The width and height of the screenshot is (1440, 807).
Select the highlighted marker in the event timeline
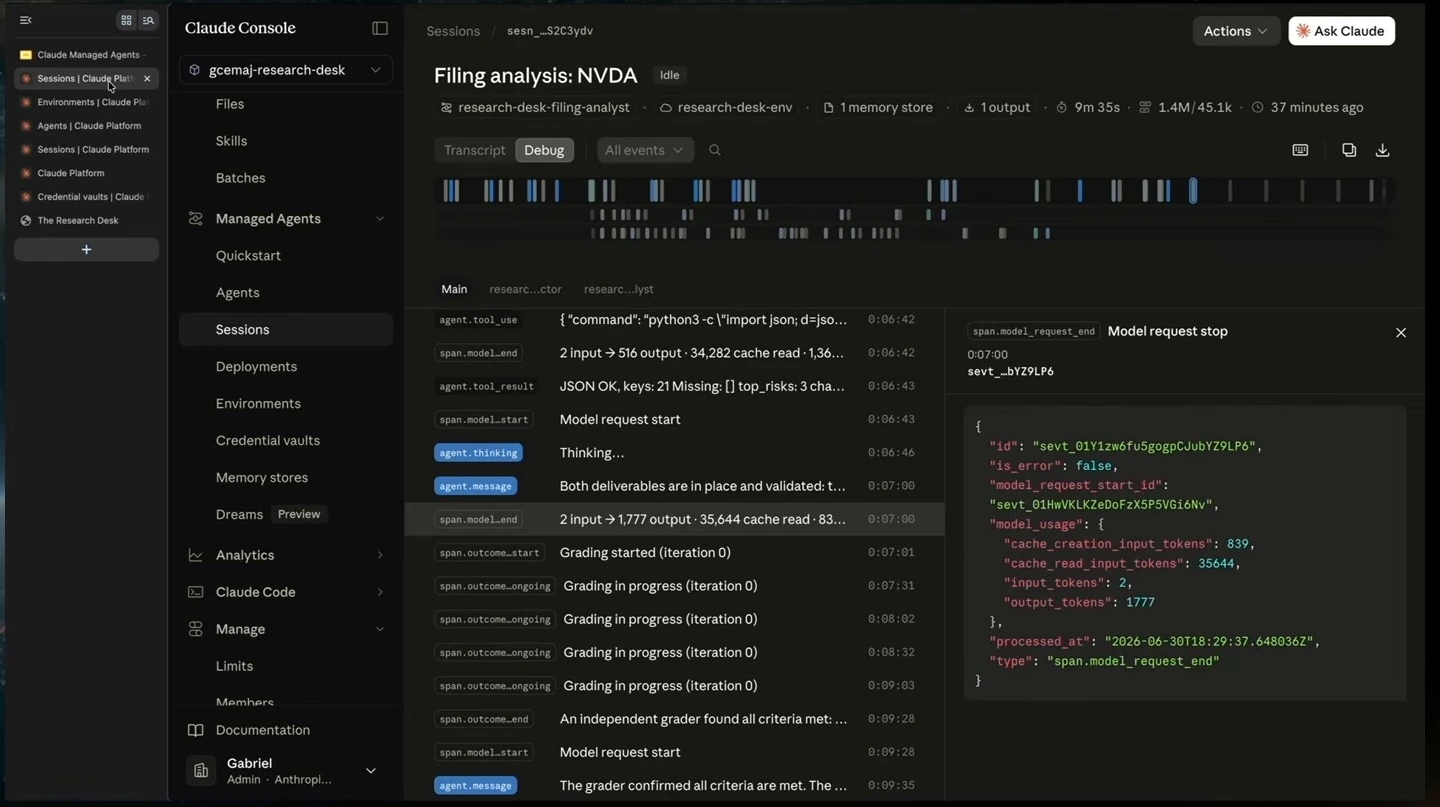pyautogui.click(x=1192, y=190)
